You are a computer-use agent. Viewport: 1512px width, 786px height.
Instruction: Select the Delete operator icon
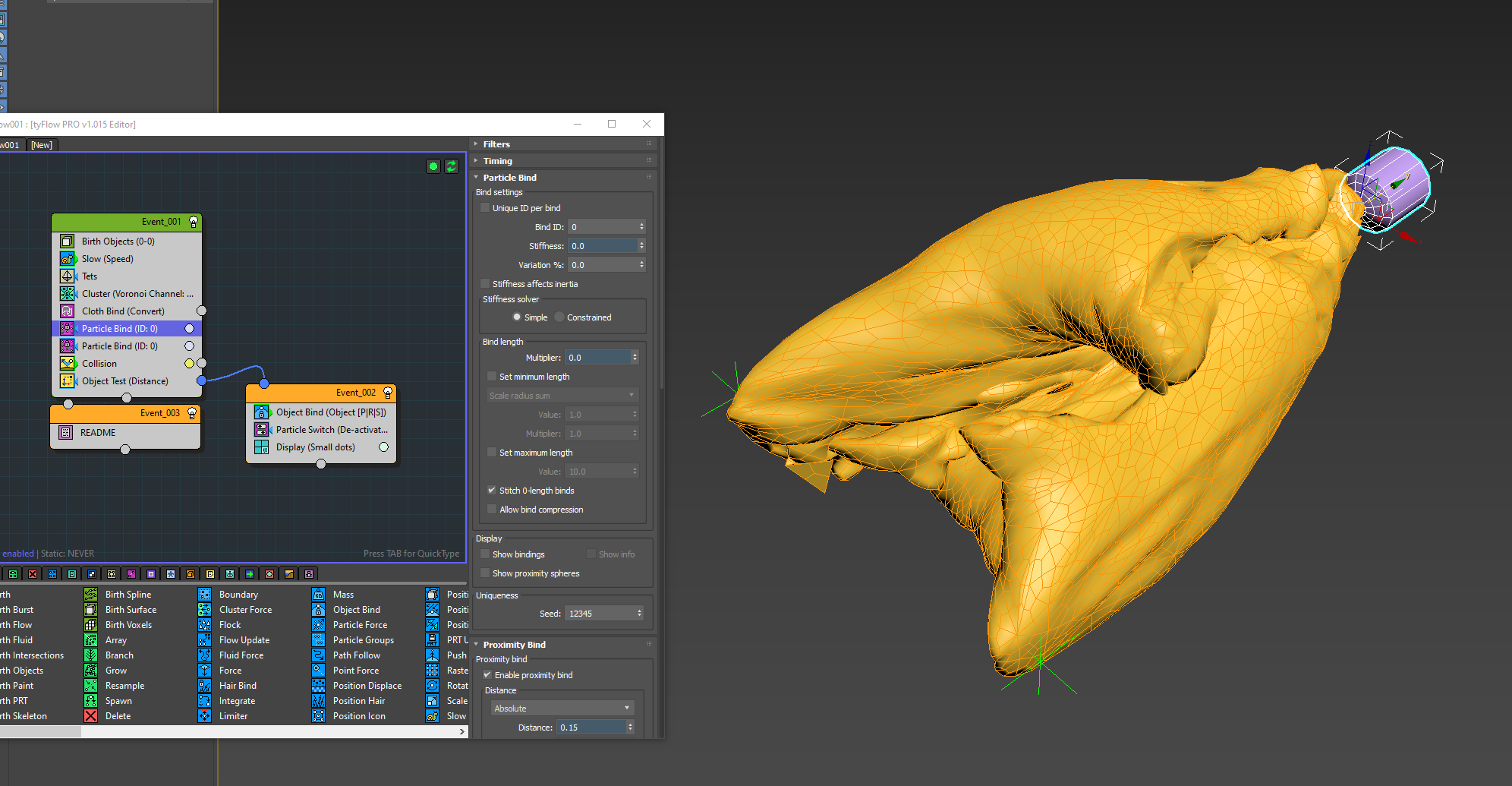pos(90,716)
